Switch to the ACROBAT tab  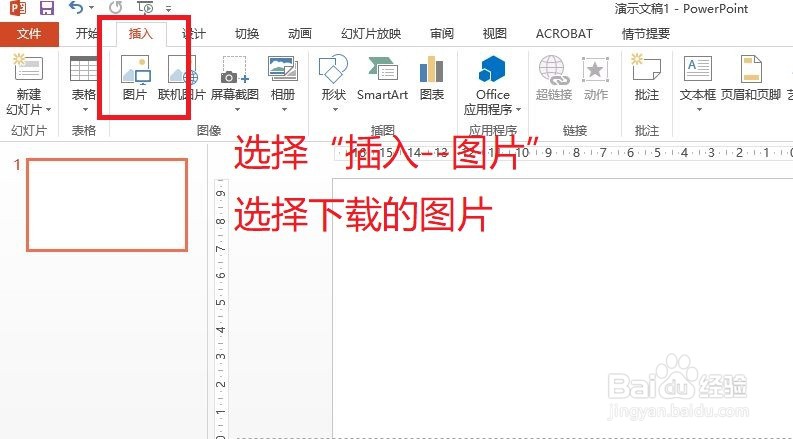click(x=564, y=34)
